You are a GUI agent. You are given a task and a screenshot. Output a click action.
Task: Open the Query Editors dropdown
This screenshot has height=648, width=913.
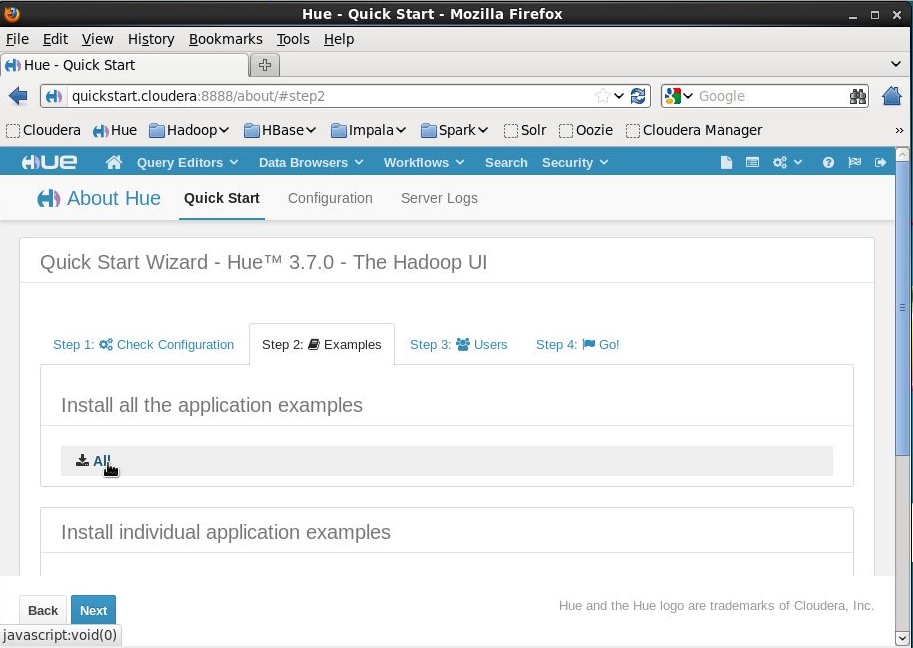(x=187, y=162)
